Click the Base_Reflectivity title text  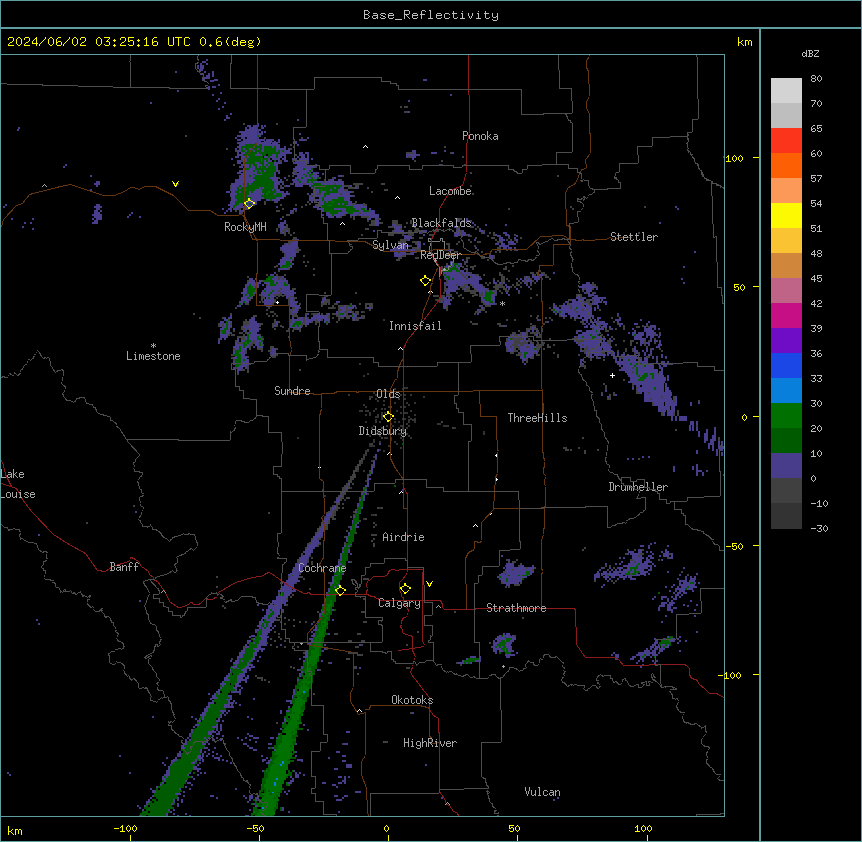pos(431,15)
